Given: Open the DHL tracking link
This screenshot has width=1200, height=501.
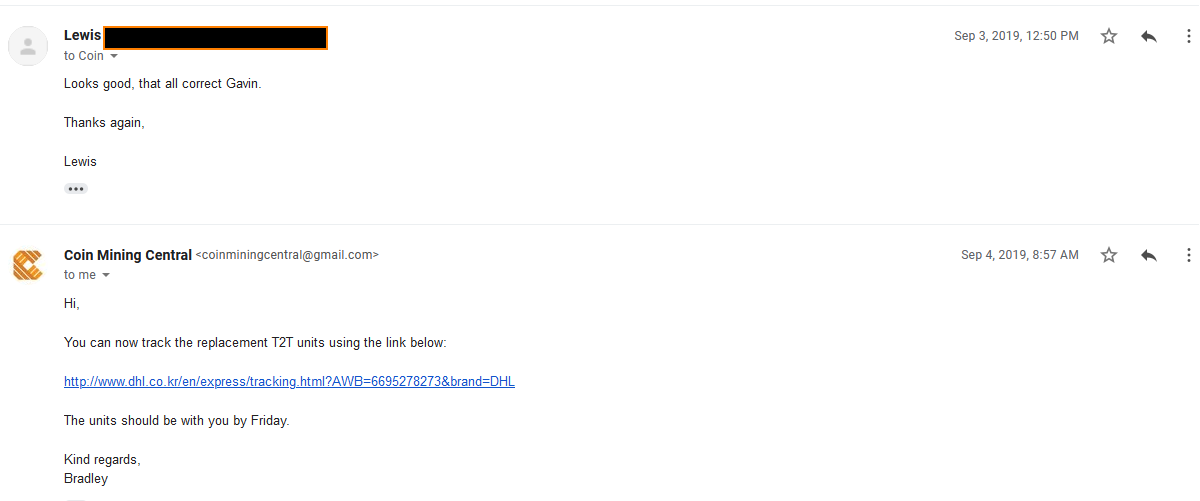Looking at the screenshot, I should [x=289, y=381].
